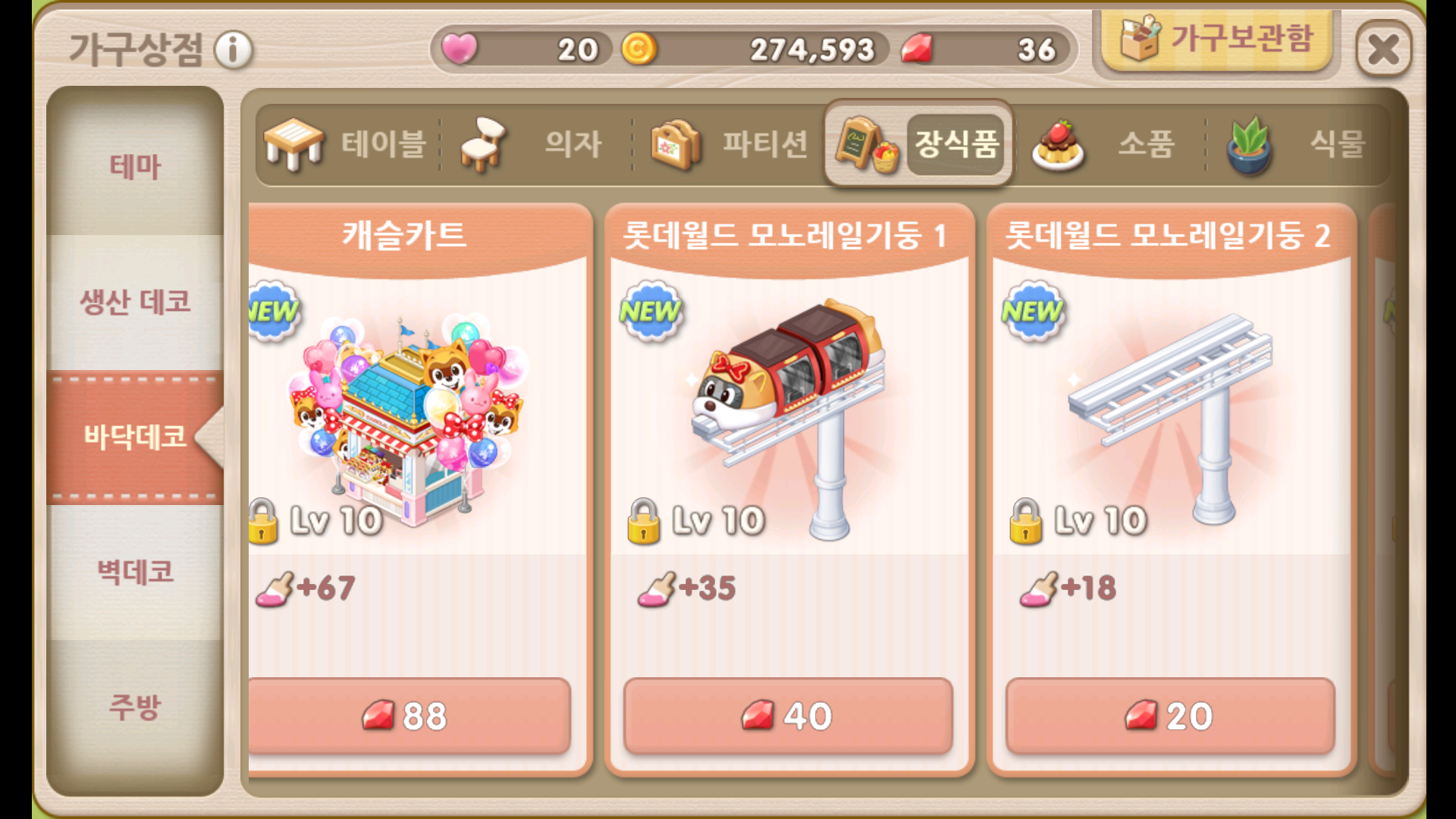Image resolution: width=1456 pixels, height=819 pixels.
Task: Switch to the 파티션 partition tab
Action: (x=728, y=144)
